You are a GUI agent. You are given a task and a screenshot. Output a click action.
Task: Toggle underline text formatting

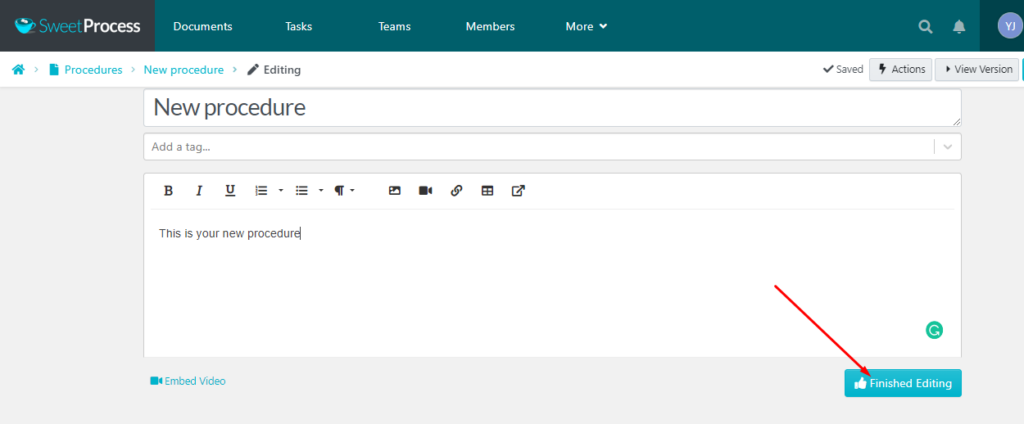[x=230, y=191]
